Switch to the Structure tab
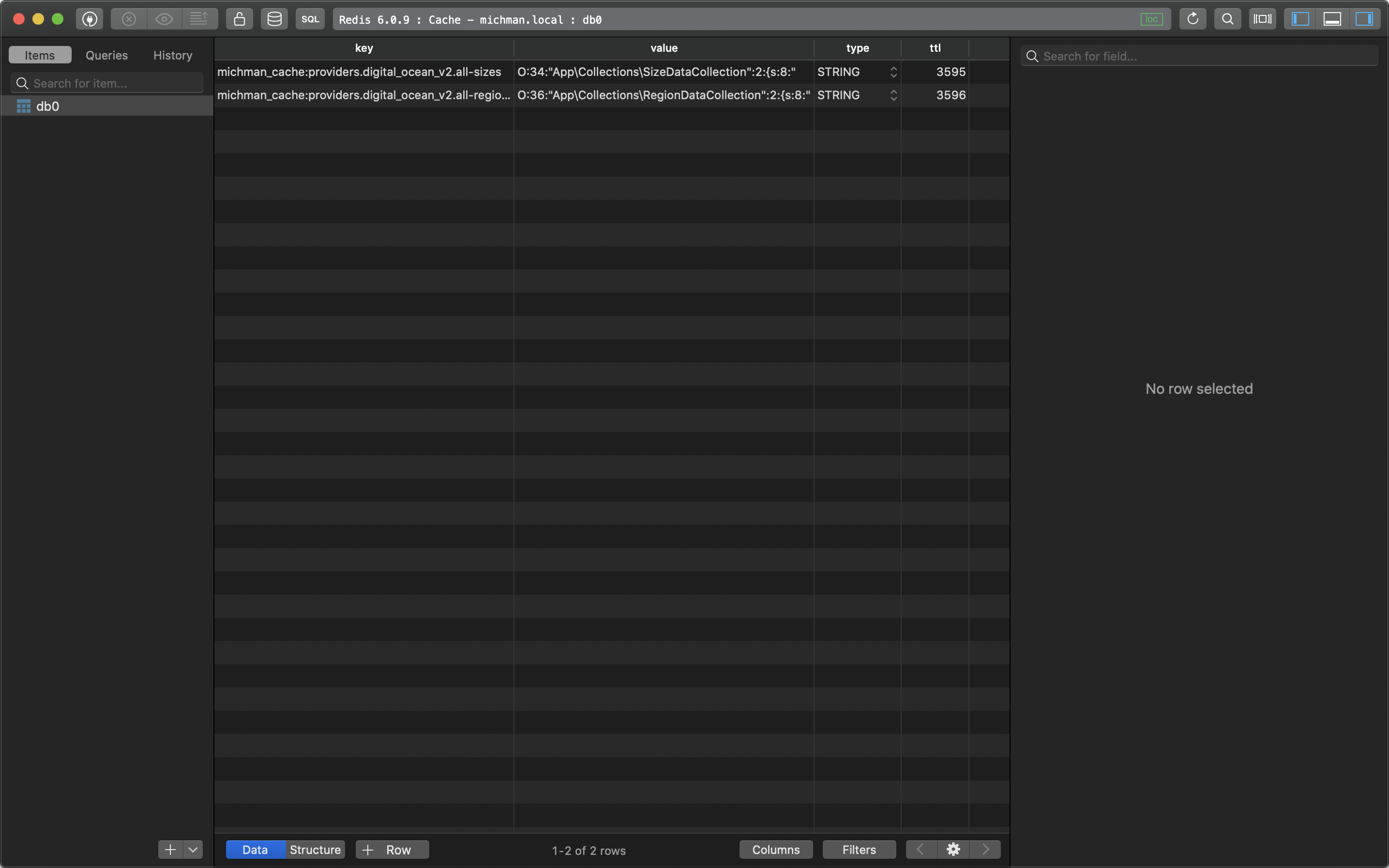Screen dimensions: 1389x868 tap(315, 849)
